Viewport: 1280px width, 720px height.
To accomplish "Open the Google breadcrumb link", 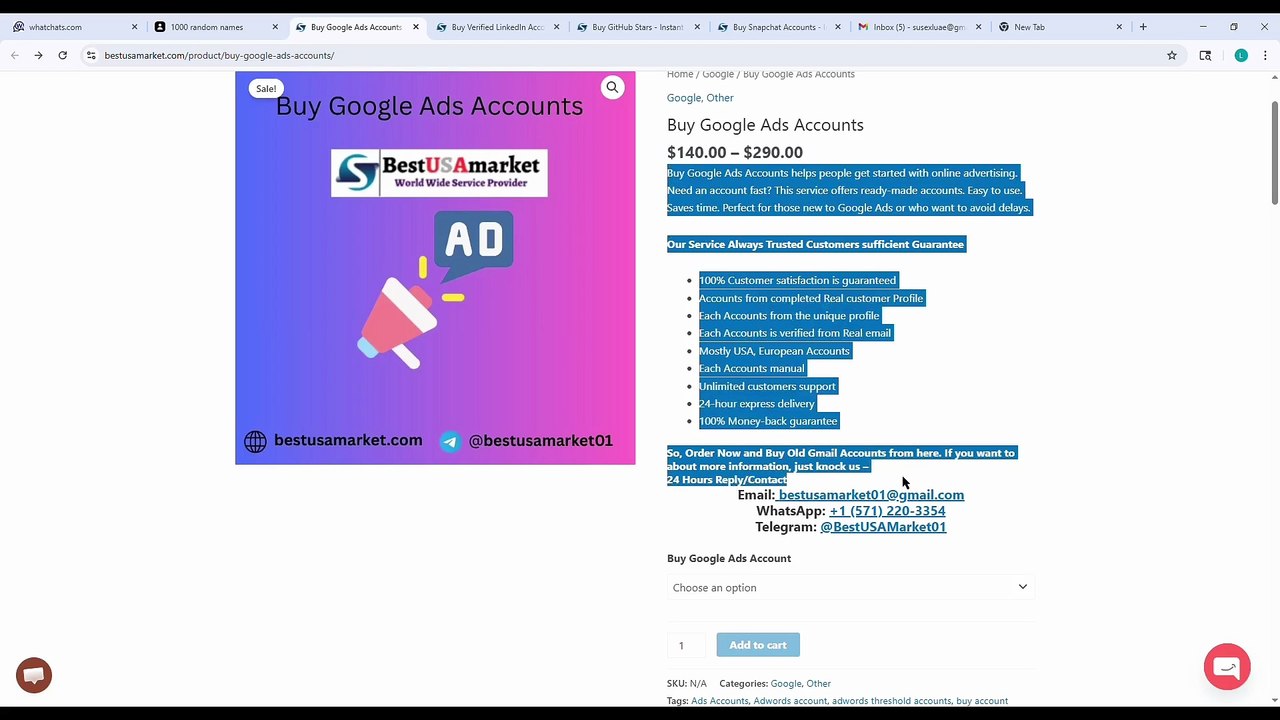I will point(718,74).
